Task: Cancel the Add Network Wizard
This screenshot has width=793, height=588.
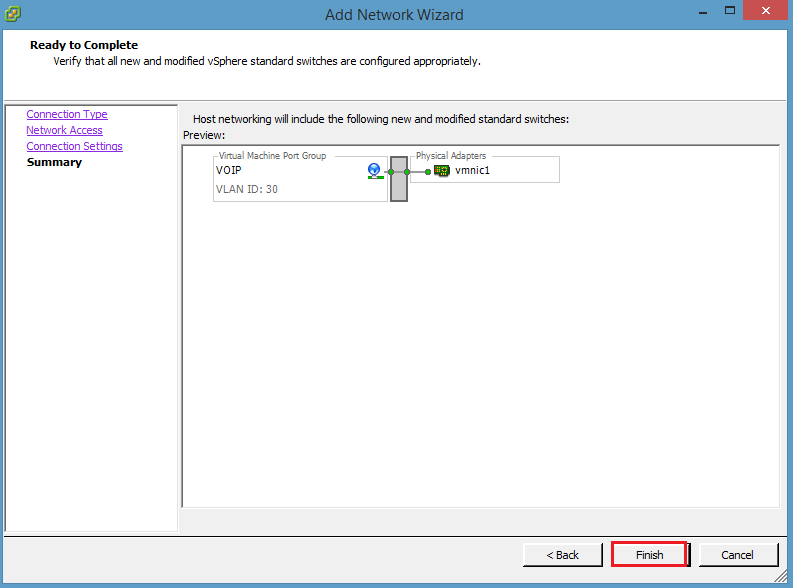Action: (737, 555)
